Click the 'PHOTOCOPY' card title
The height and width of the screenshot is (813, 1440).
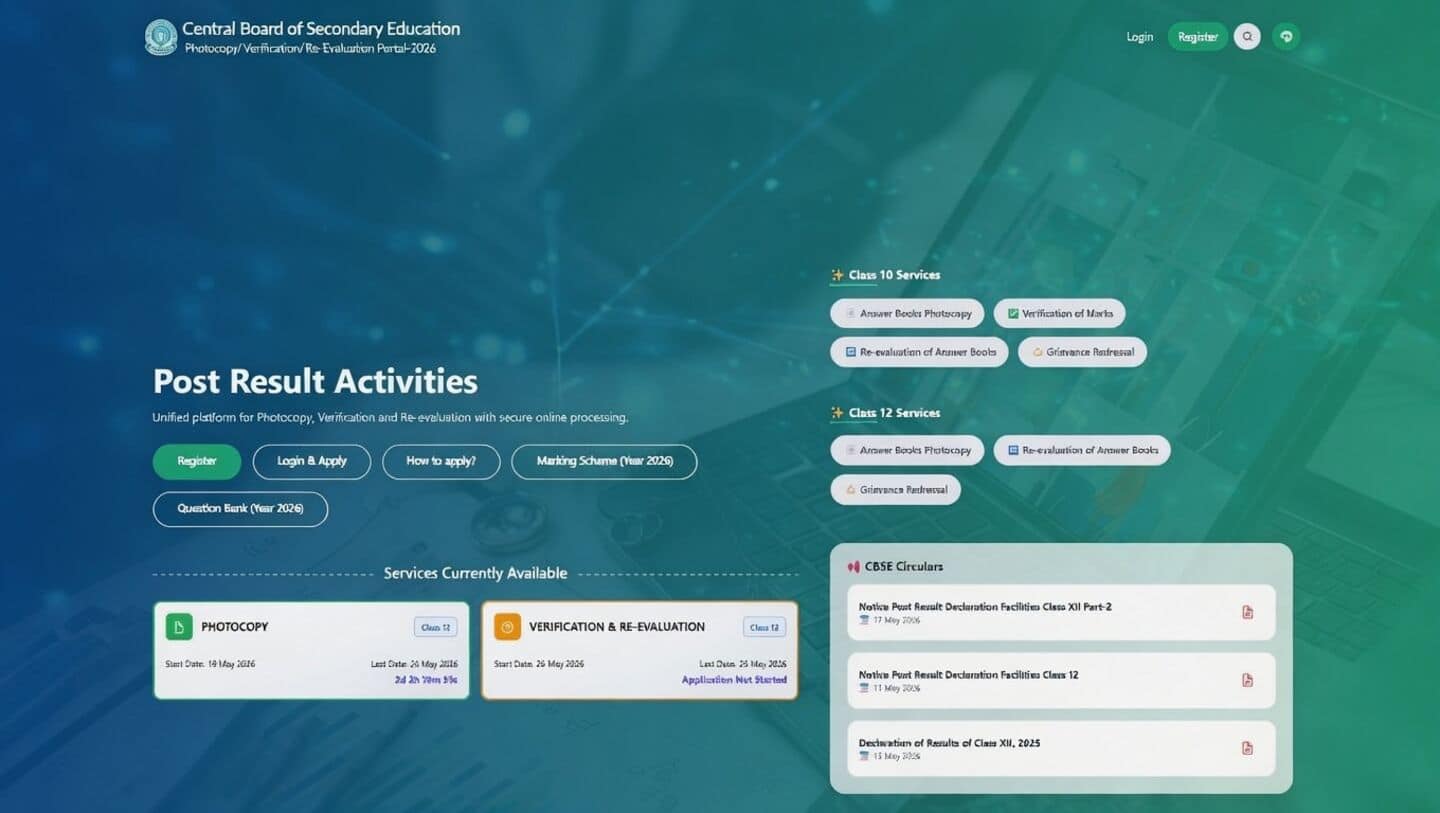pyautogui.click(x=235, y=627)
